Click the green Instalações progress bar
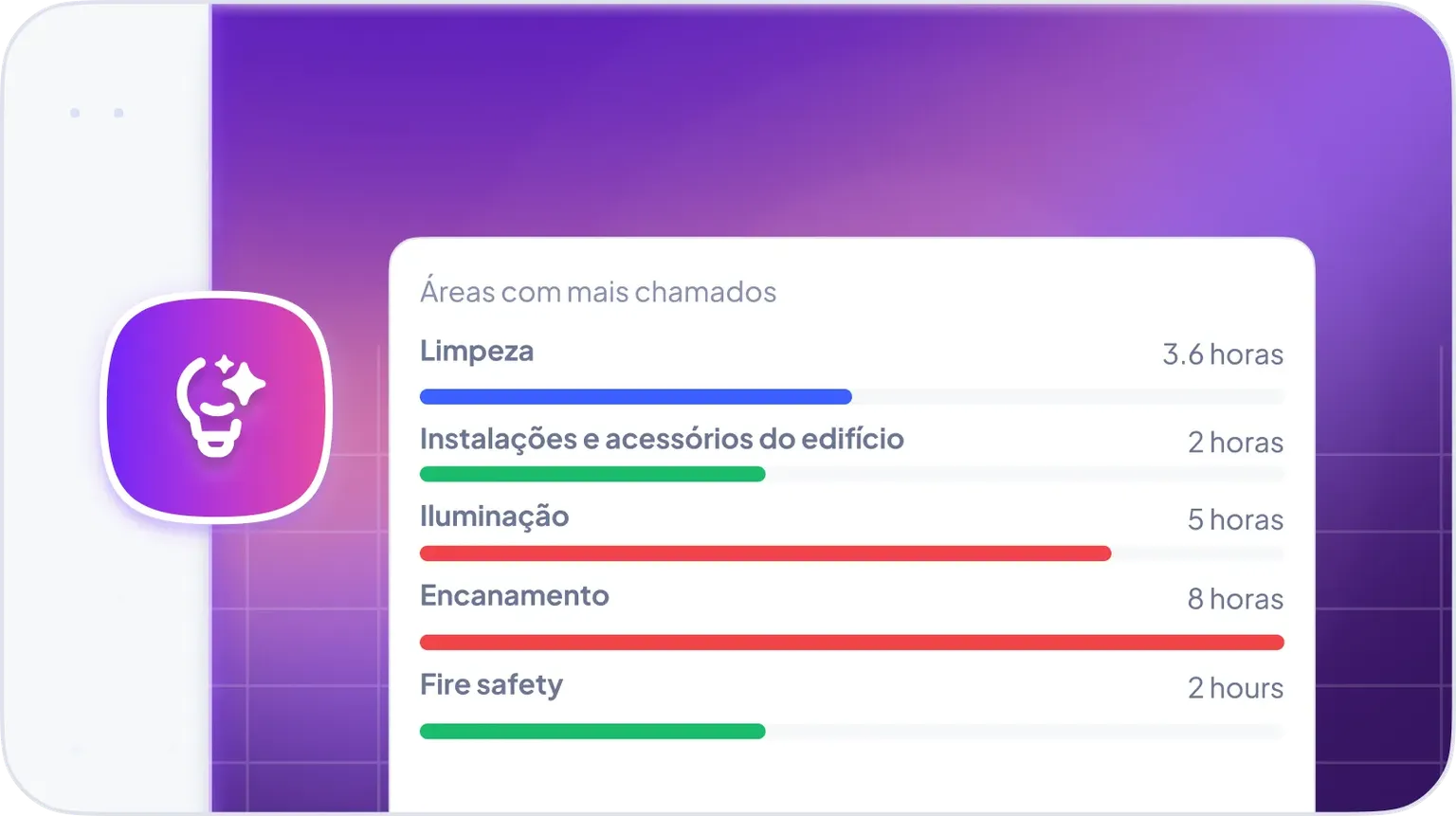 [x=592, y=474]
